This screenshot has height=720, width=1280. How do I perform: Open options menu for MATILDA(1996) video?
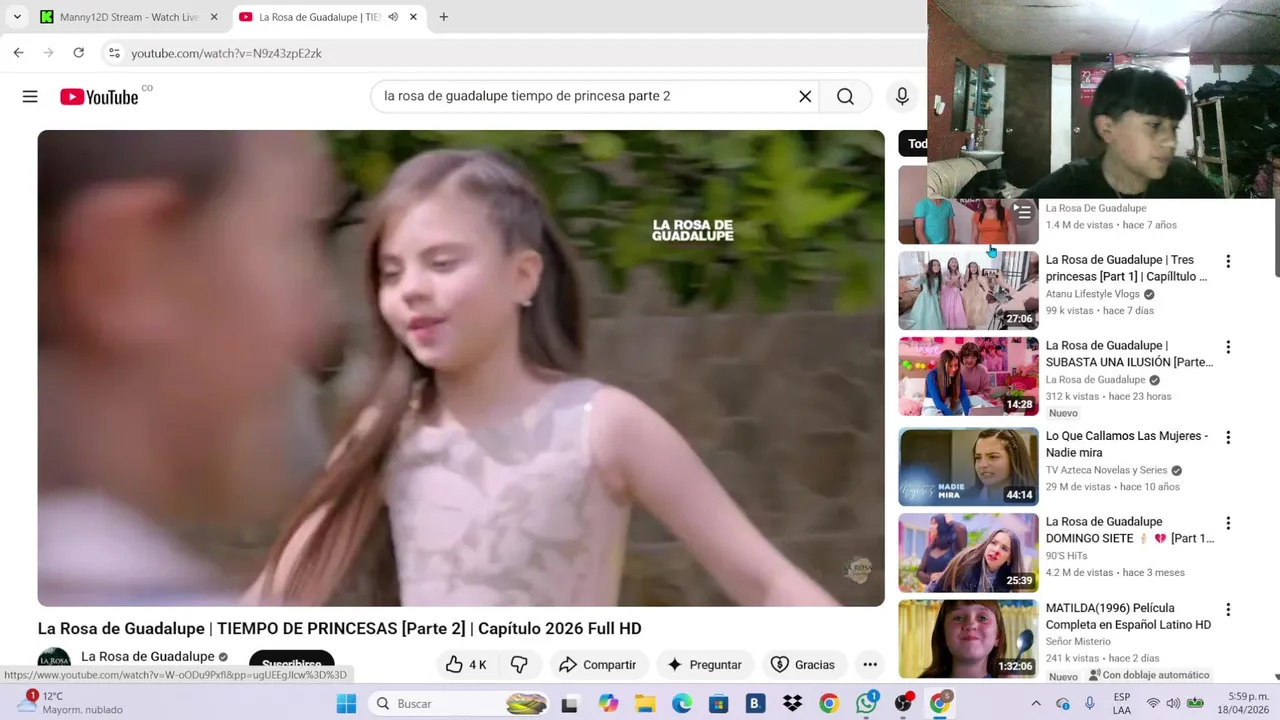pyautogui.click(x=1228, y=609)
